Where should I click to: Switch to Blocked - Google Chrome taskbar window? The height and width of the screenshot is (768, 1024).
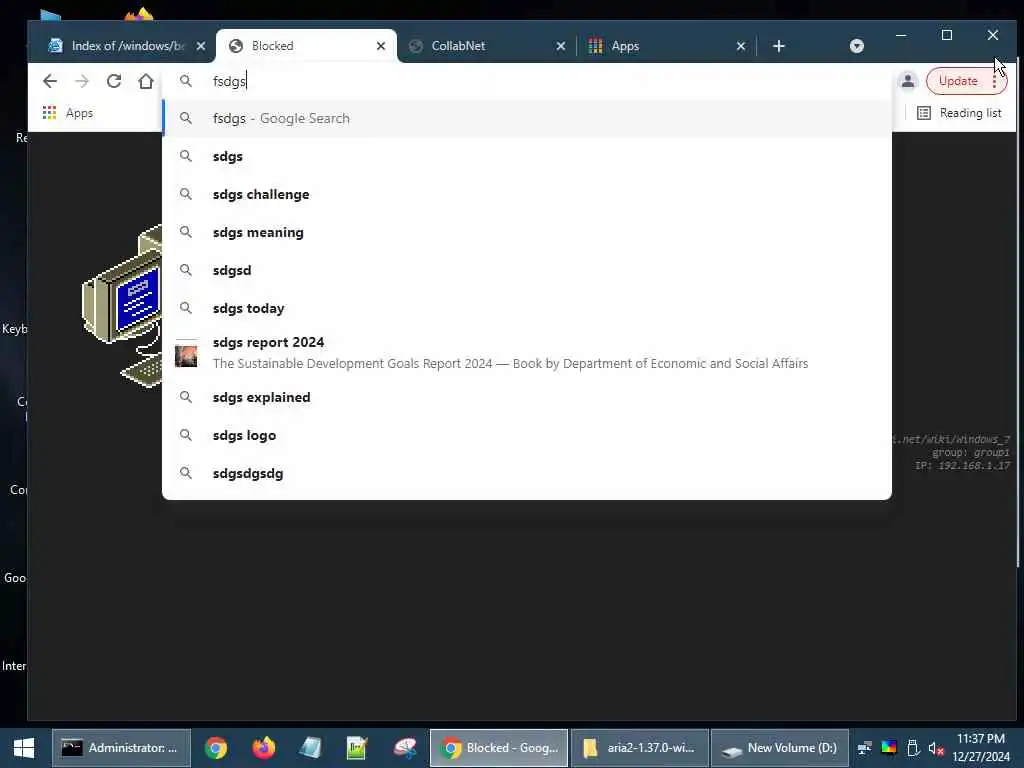click(499, 748)
